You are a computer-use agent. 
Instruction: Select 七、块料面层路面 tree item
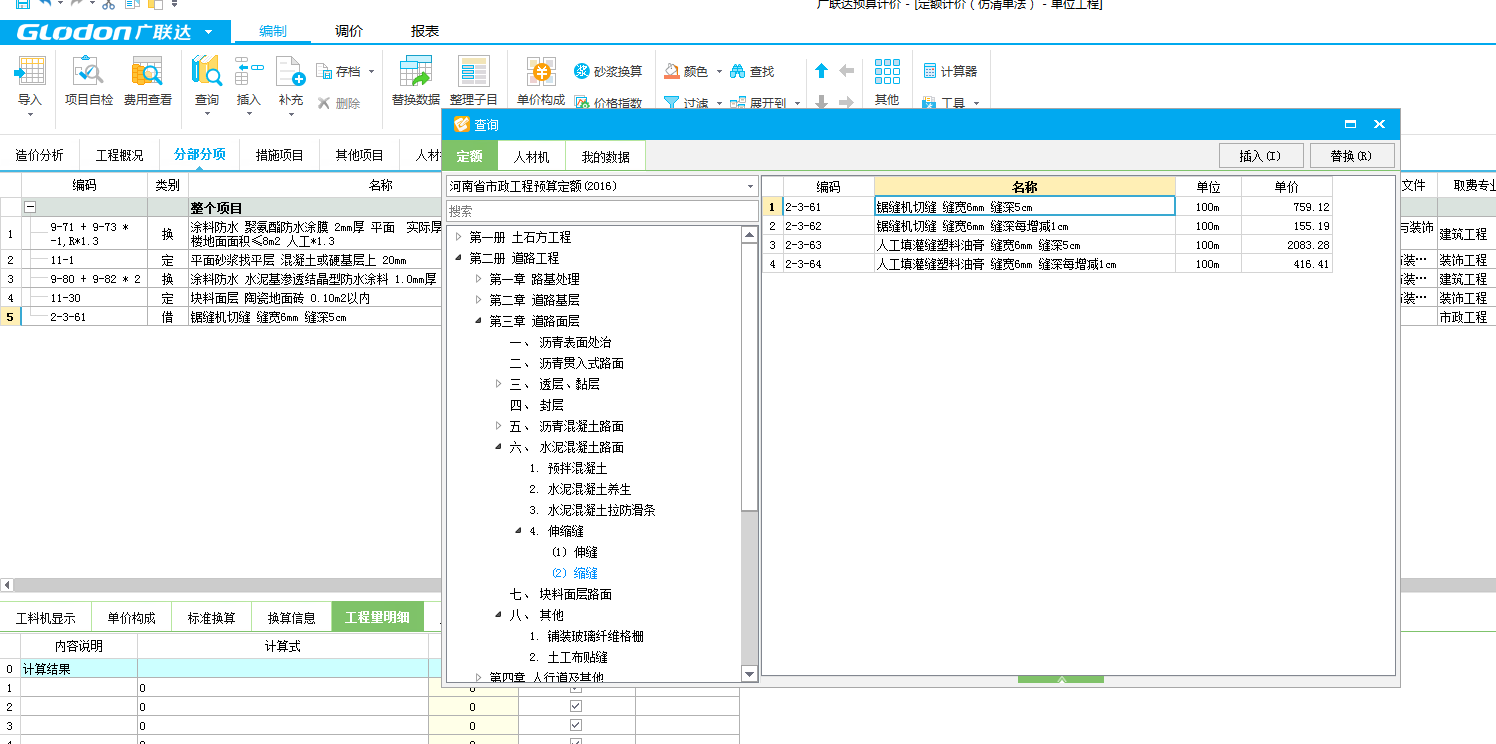coord(560,594)
